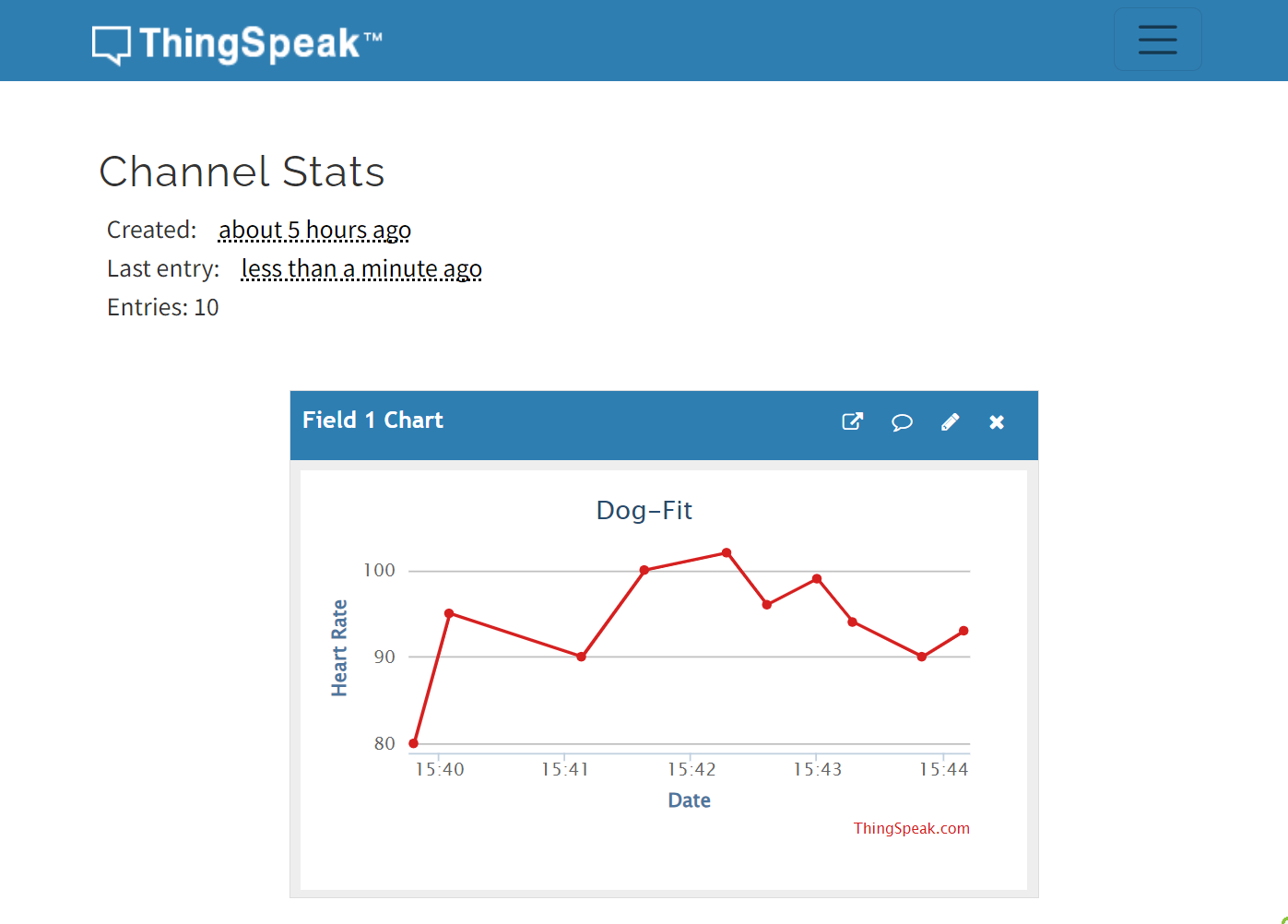Click the 'Channel Stats' heading
The height and width of the screenshot is (924, 1288).
pyautogui.click(x=242, y=172)
